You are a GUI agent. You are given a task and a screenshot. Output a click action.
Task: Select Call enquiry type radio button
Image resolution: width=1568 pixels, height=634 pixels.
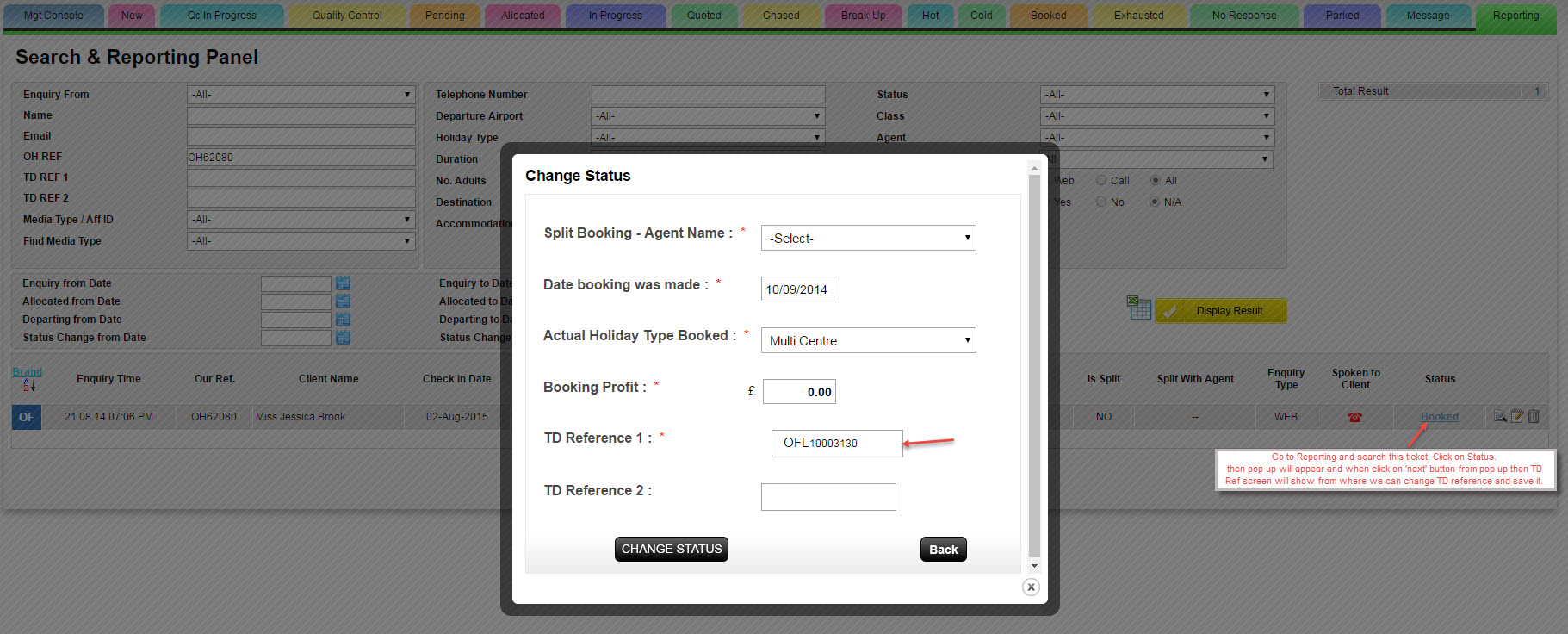click(x=1101, y=181)
